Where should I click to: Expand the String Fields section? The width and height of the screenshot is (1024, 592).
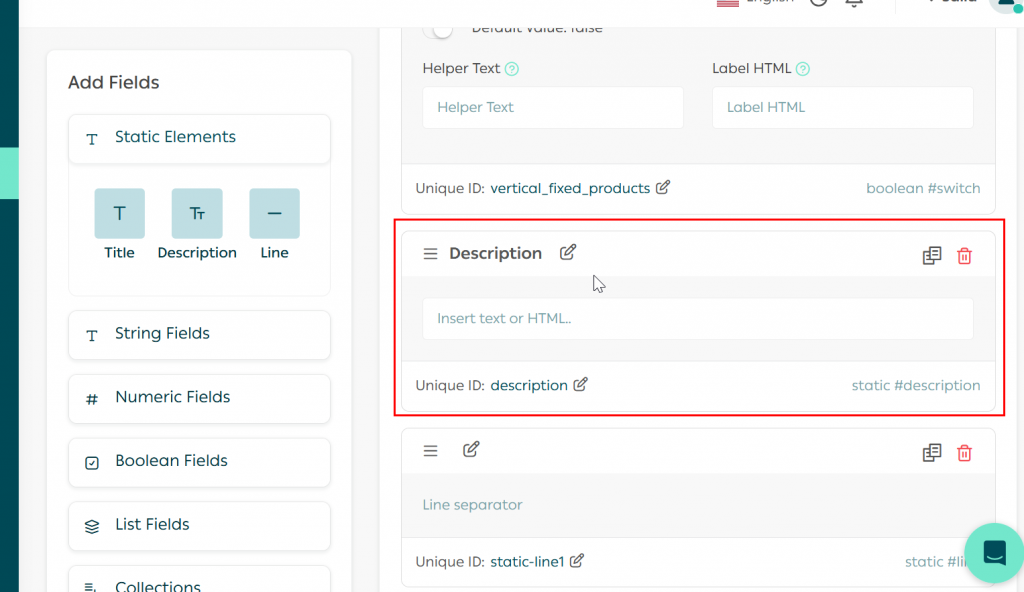[199, 334]
